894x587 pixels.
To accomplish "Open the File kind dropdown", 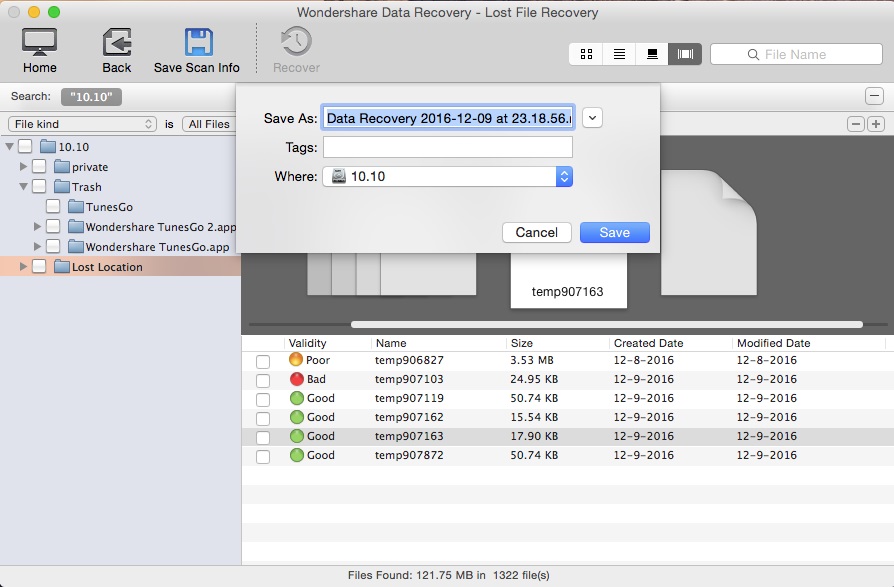I will click(x=82, y=124).
